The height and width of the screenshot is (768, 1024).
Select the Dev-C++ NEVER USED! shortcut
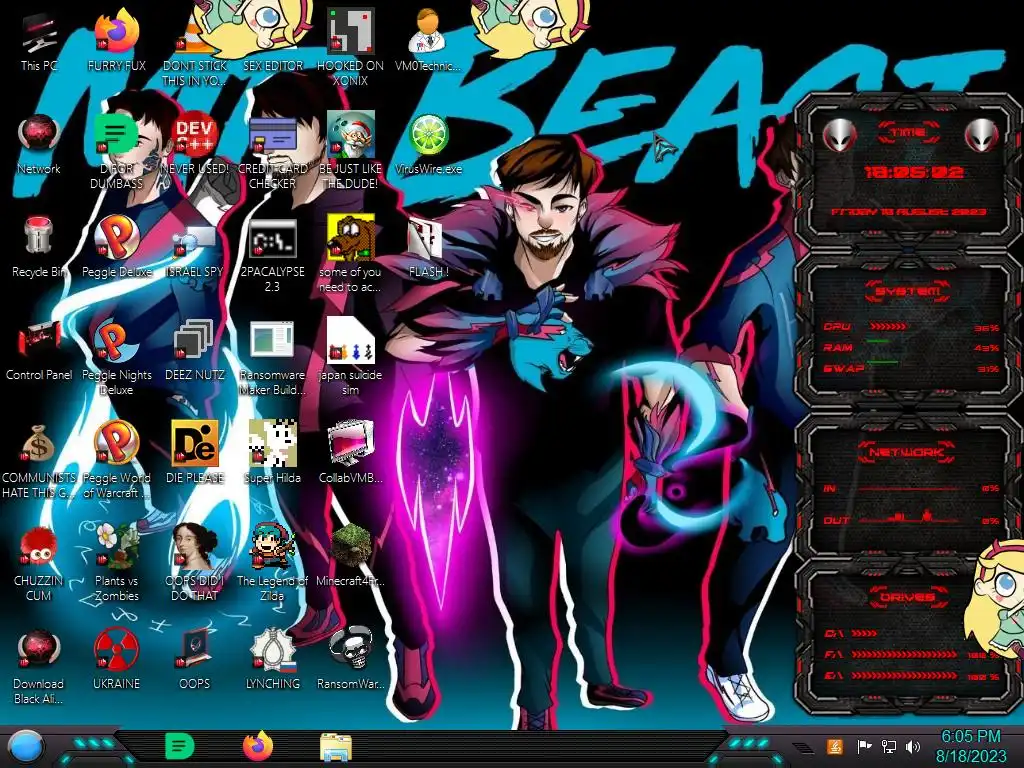(194, 135)
